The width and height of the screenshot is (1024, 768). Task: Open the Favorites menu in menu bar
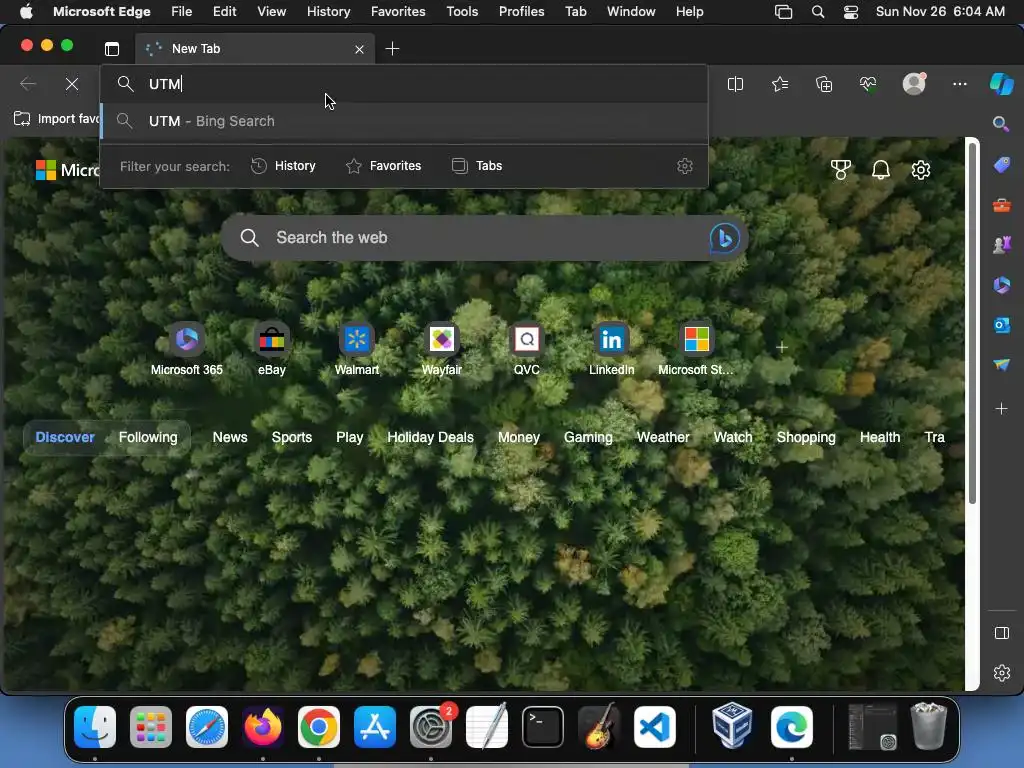(x=398, y=12)
